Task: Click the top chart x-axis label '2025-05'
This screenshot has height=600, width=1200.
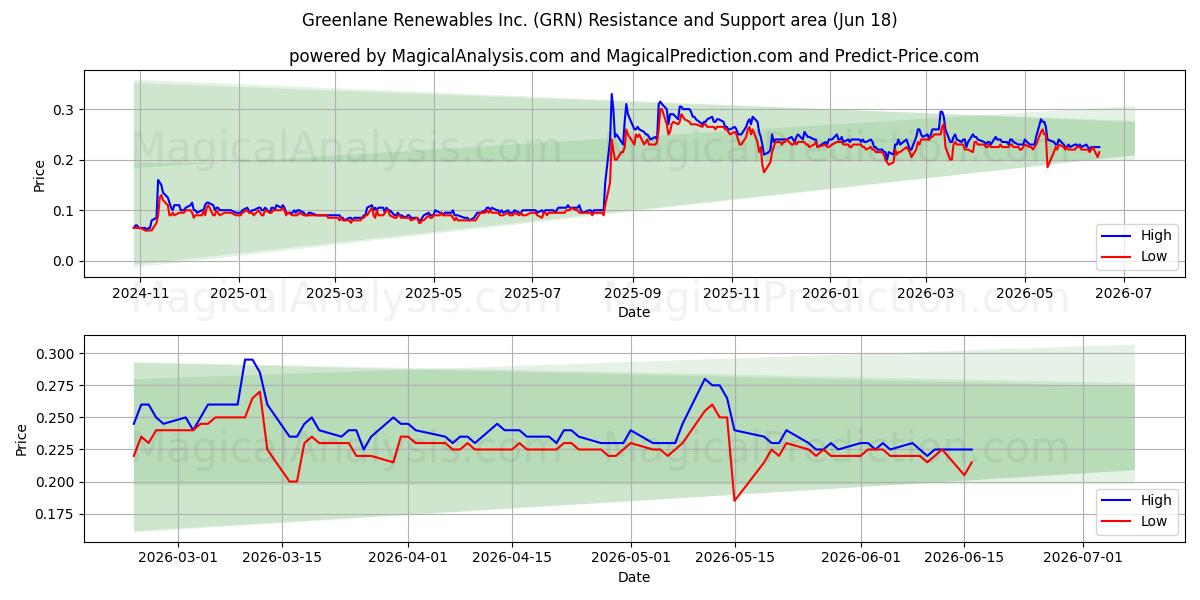Action: coord(434,293)
